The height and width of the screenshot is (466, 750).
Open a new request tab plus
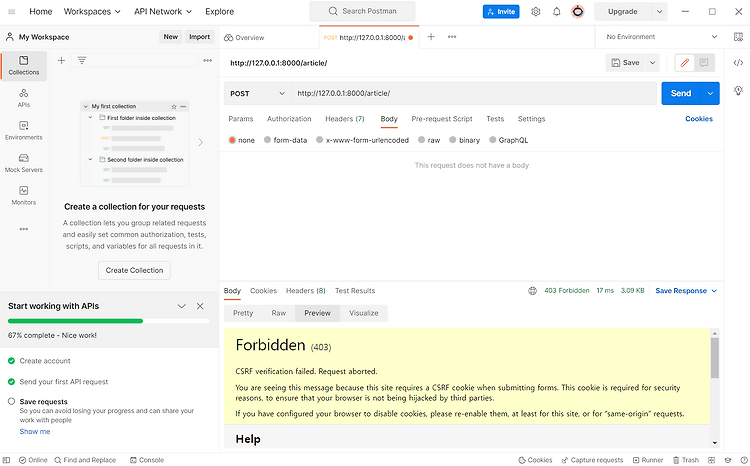pos(431,37)
